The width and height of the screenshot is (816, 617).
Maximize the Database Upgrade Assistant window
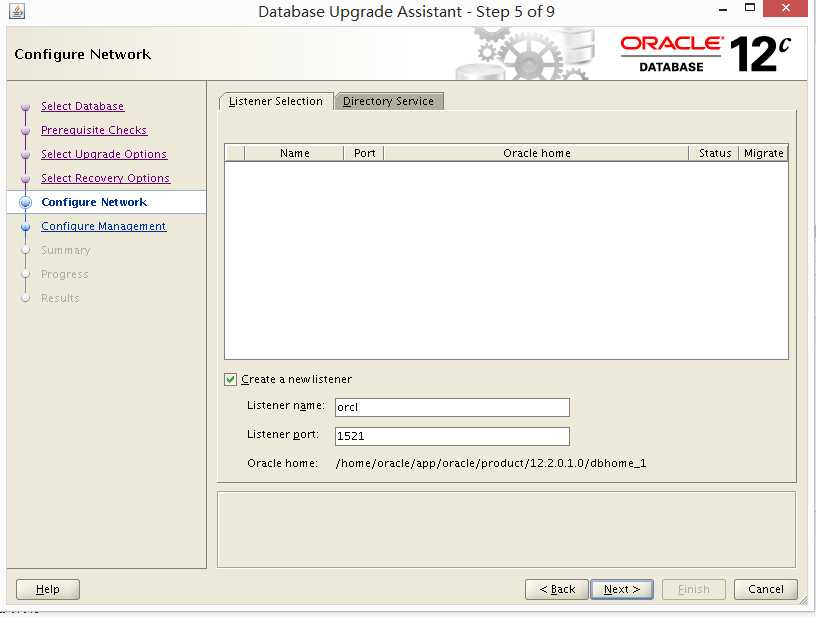pyautogui.click(x=750, y=8)
